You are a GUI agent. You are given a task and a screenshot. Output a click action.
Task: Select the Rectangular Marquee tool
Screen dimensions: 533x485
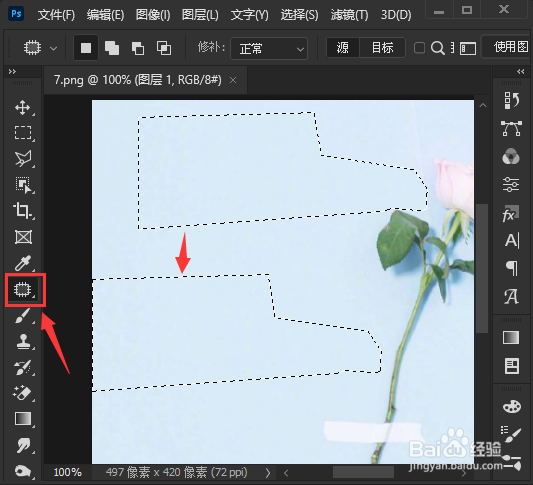tap(23, 133)
